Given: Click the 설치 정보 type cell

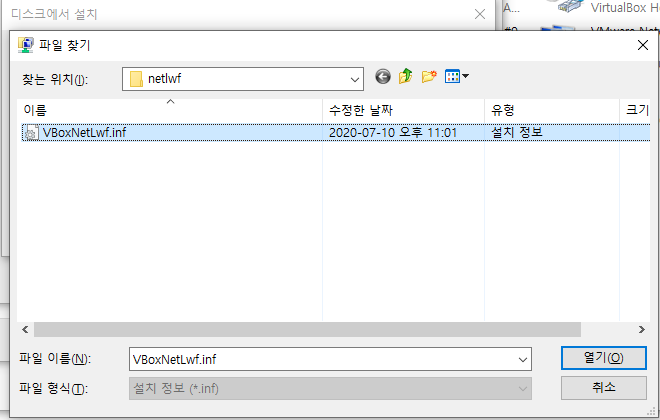Looking at the screenshot, I should 517,133.
